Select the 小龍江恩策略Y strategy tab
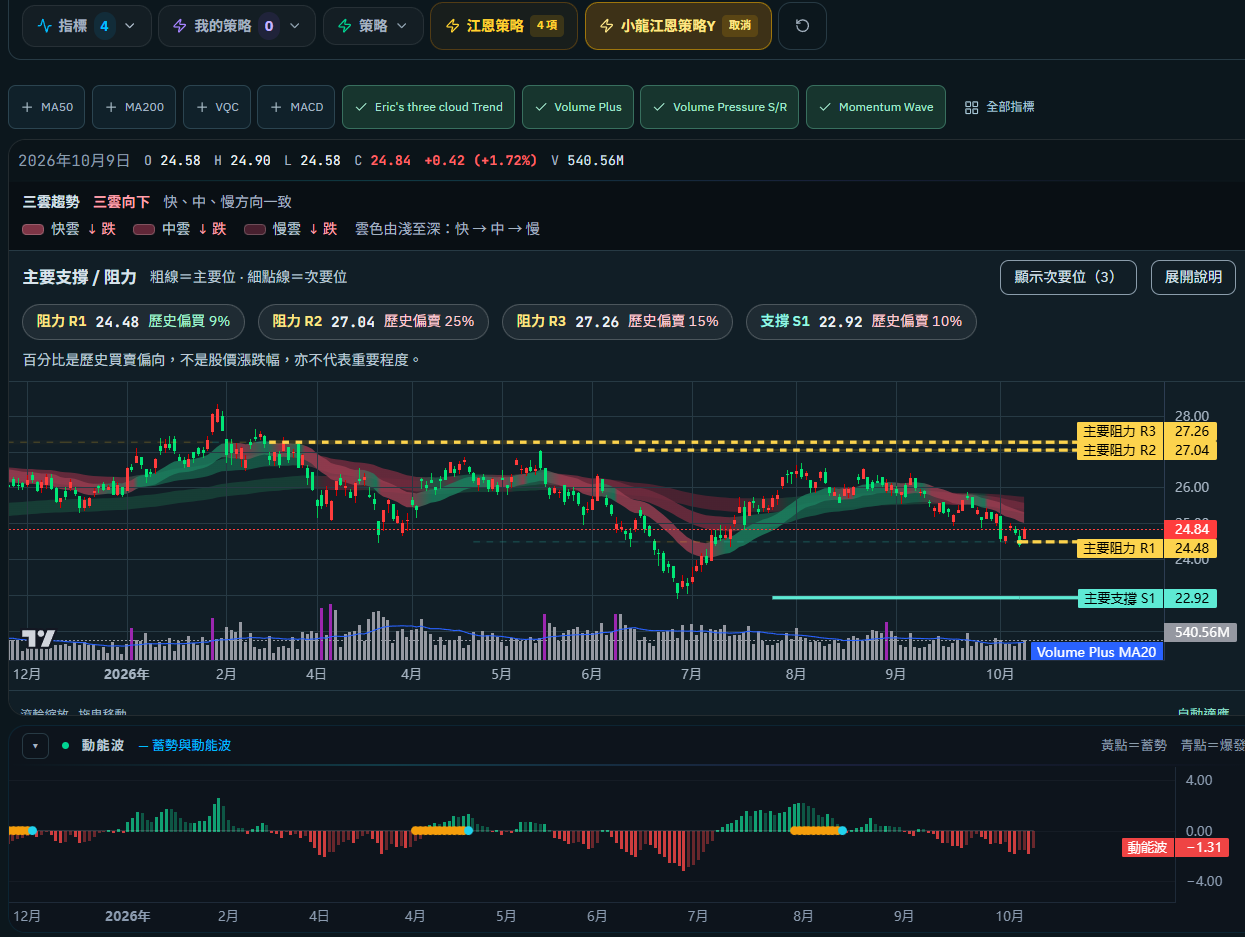Viewport: 1245px width, 937px height. 678,26
